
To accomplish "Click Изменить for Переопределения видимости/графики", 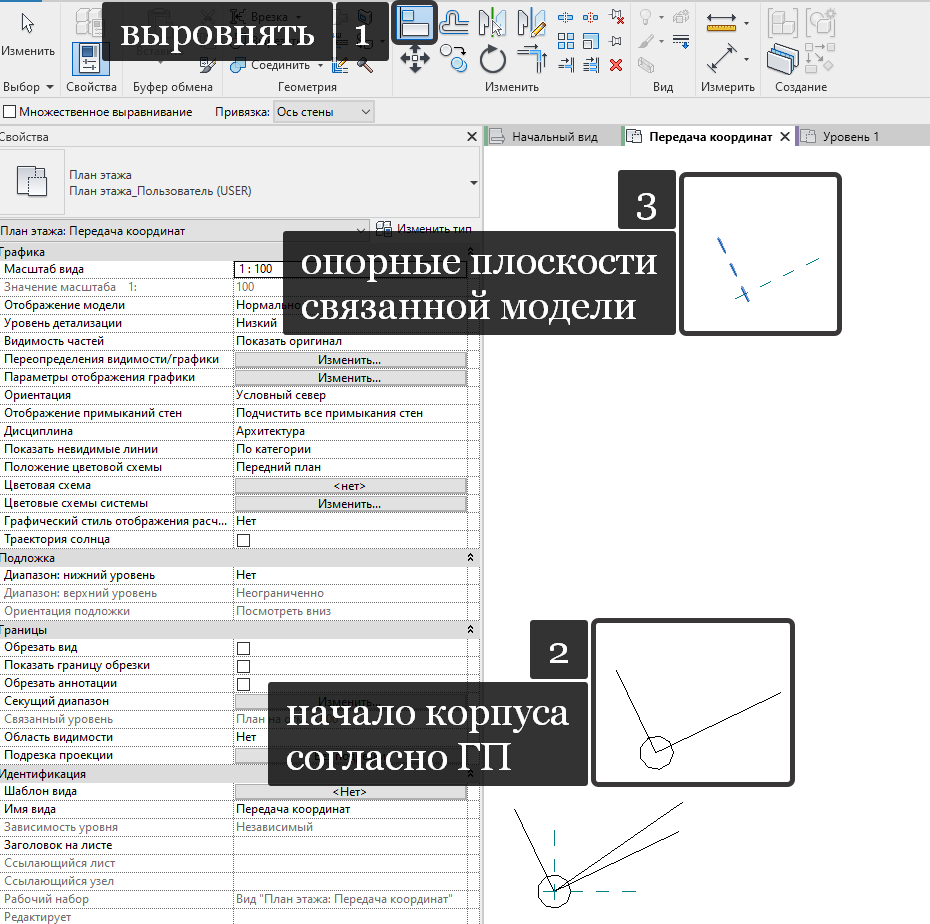I will 351,359.
